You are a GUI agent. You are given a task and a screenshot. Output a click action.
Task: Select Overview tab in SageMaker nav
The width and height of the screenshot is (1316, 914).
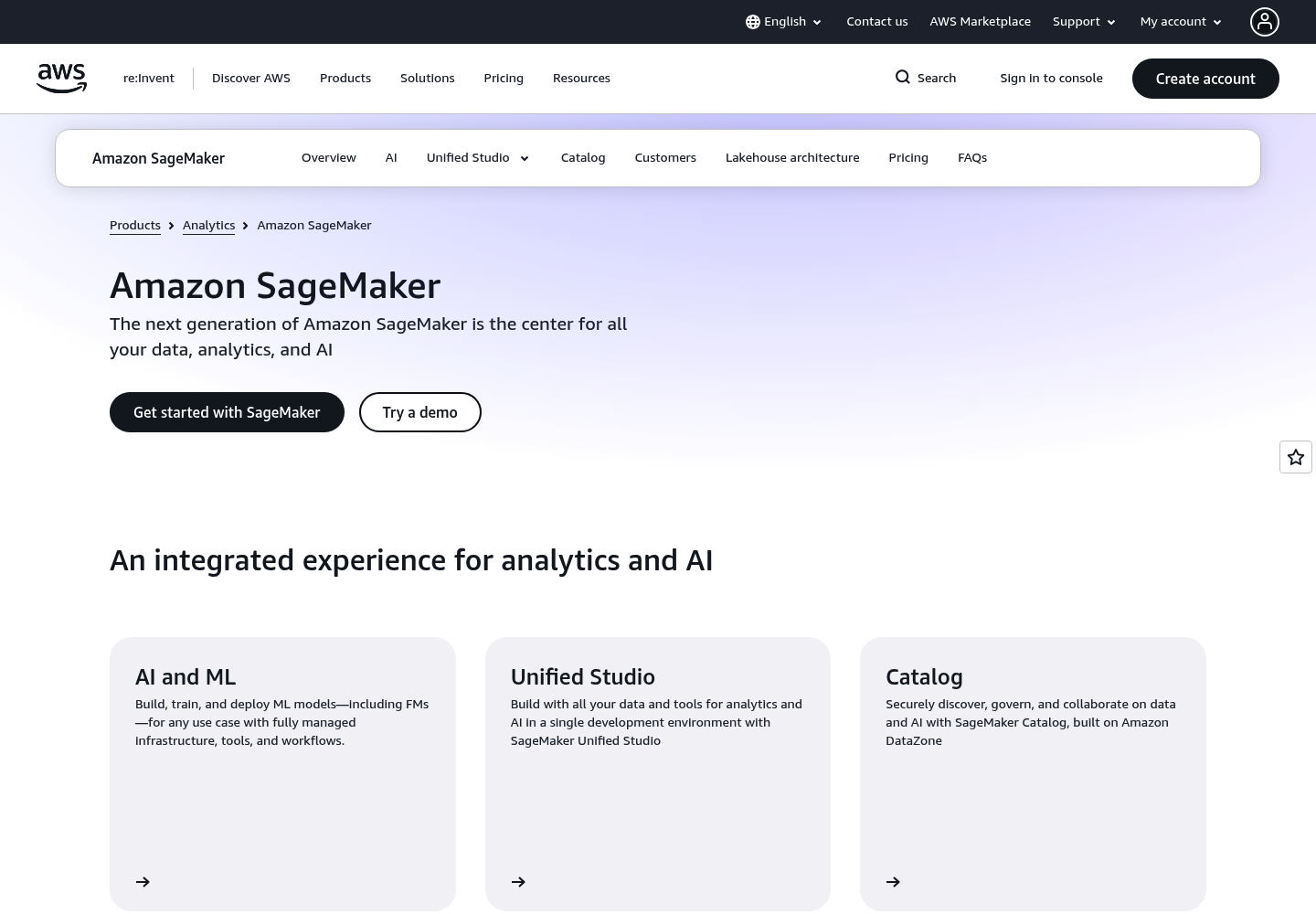coord(329,158)
